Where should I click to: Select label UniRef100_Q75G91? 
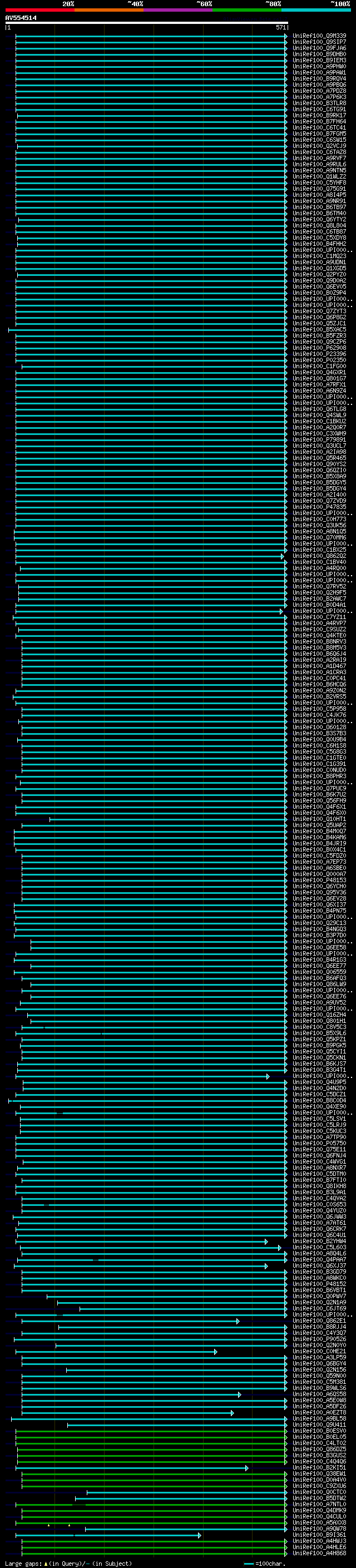319,189
